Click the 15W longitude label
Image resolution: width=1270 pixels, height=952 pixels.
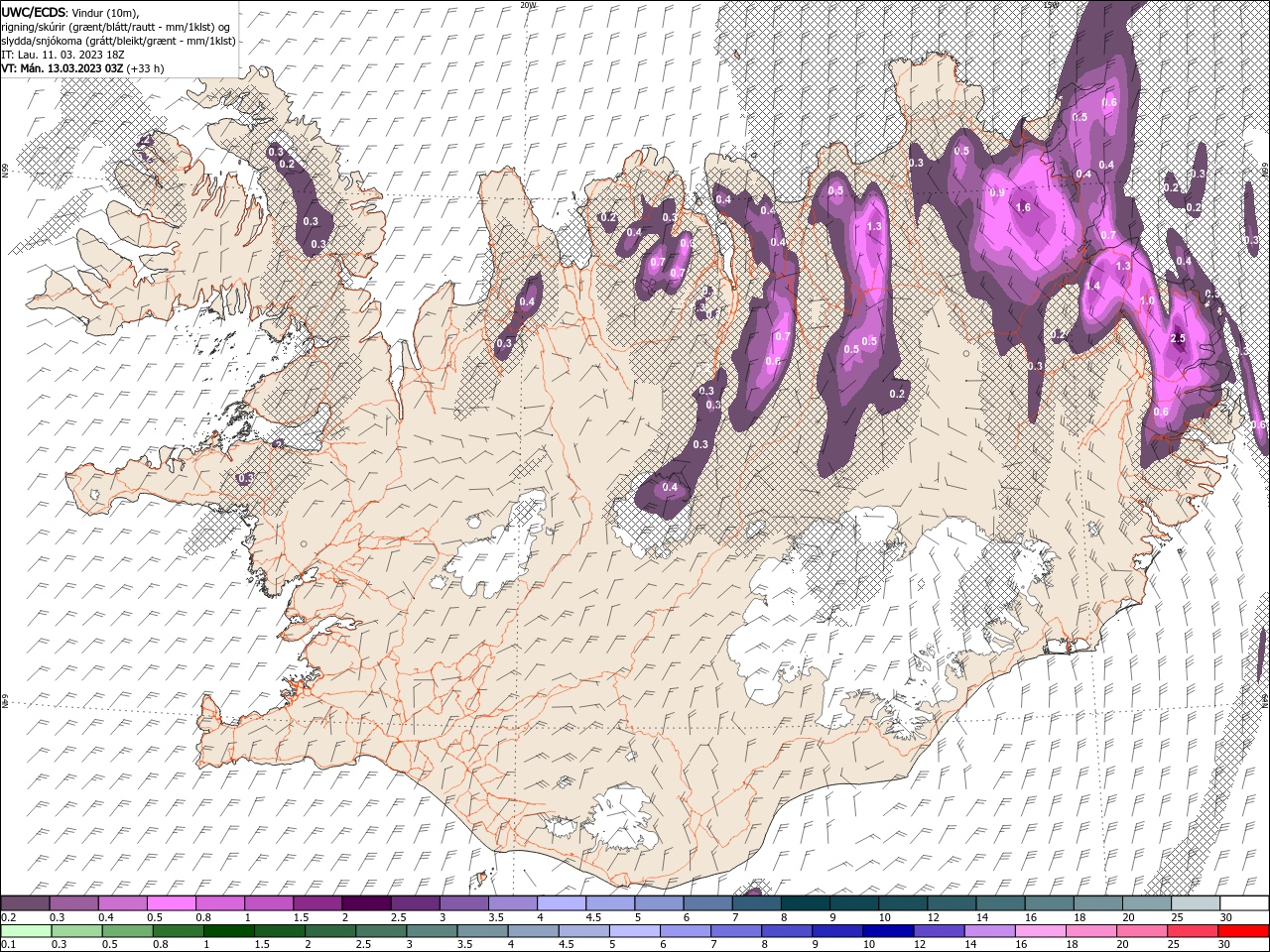(x=1051, y=5)
